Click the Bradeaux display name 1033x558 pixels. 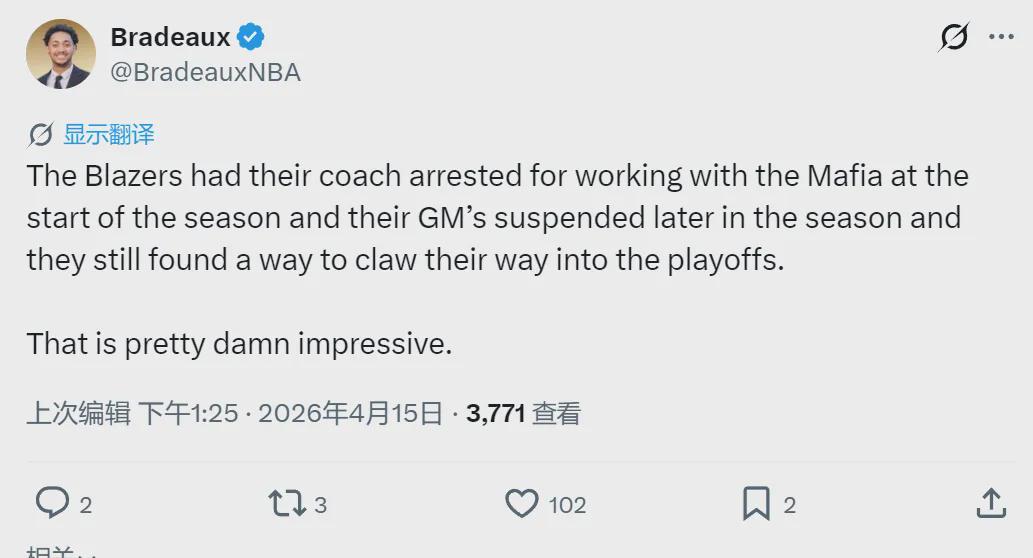click(170, 38)
